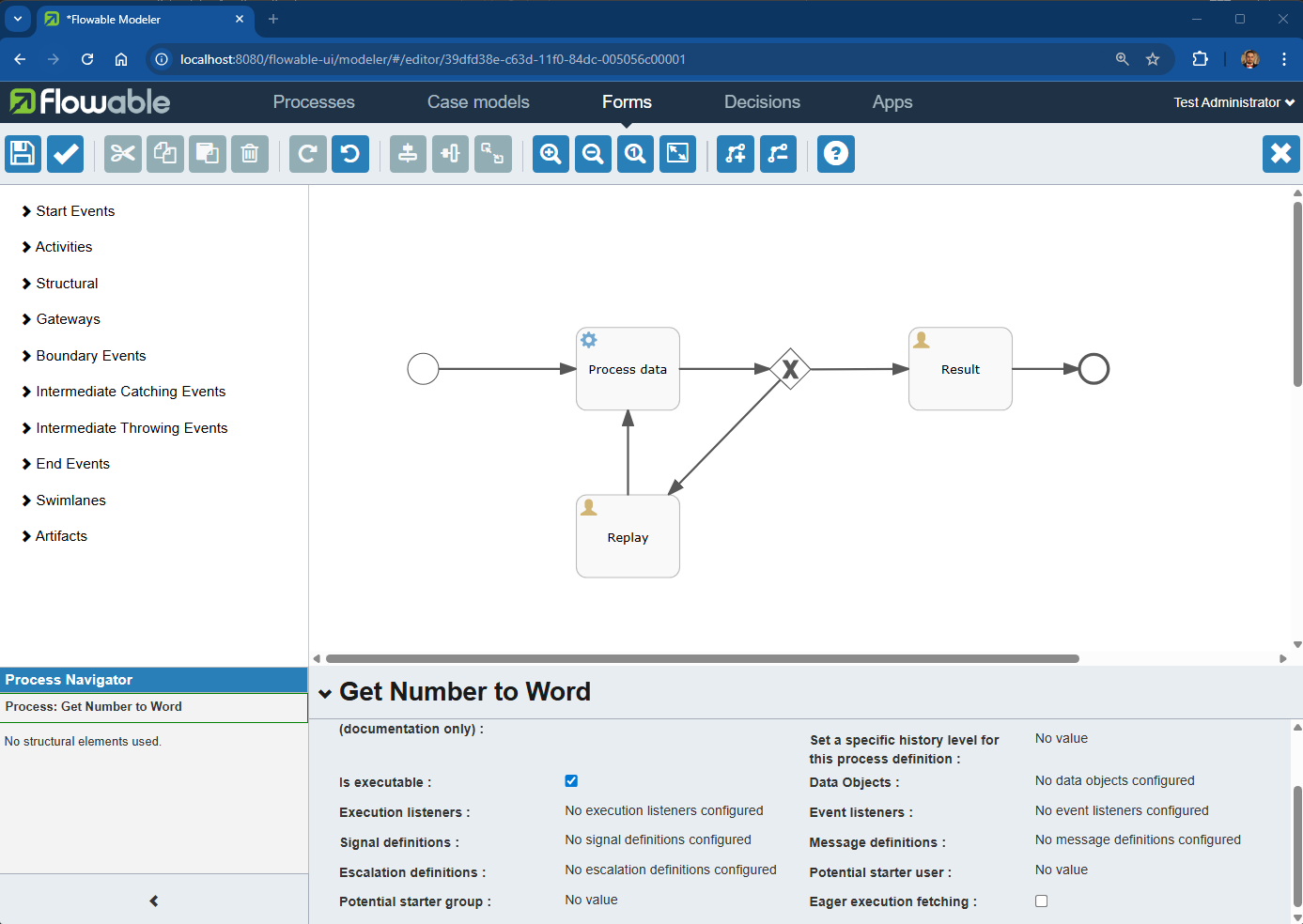Click the Flowable logo link
Viewport: 1303px width, 924px height.
coord(90,101)
